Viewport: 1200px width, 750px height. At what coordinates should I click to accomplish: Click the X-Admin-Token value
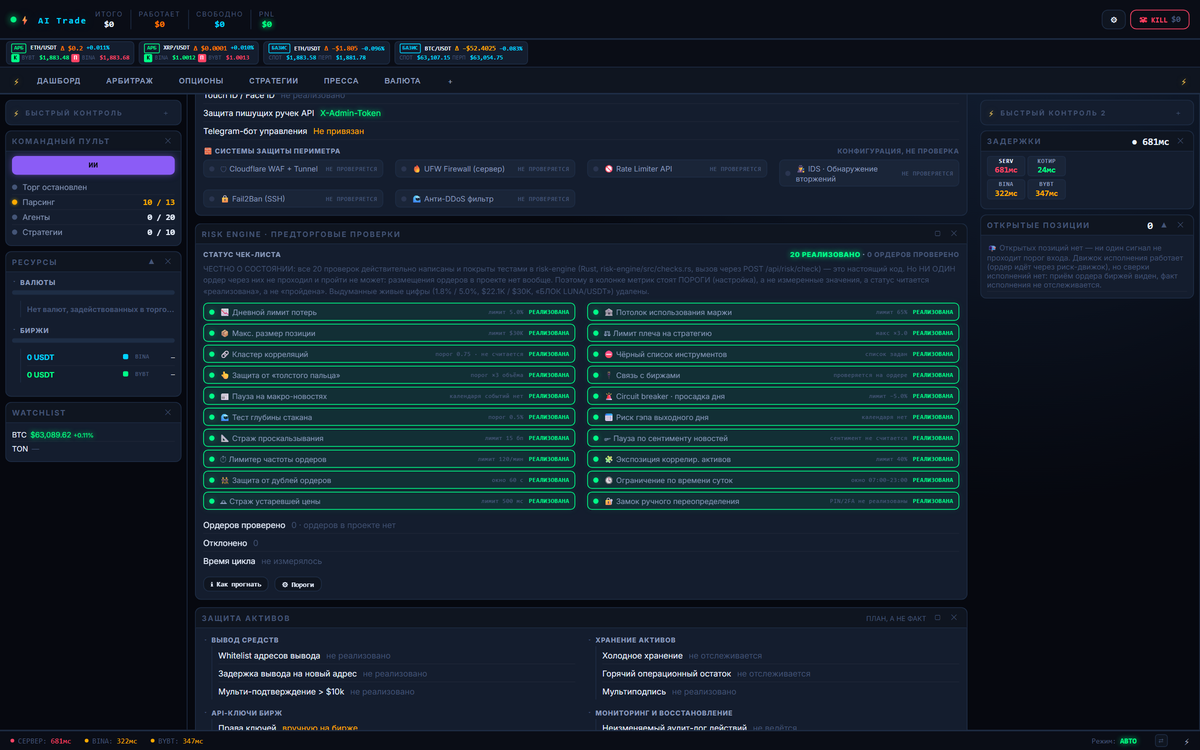350,113
